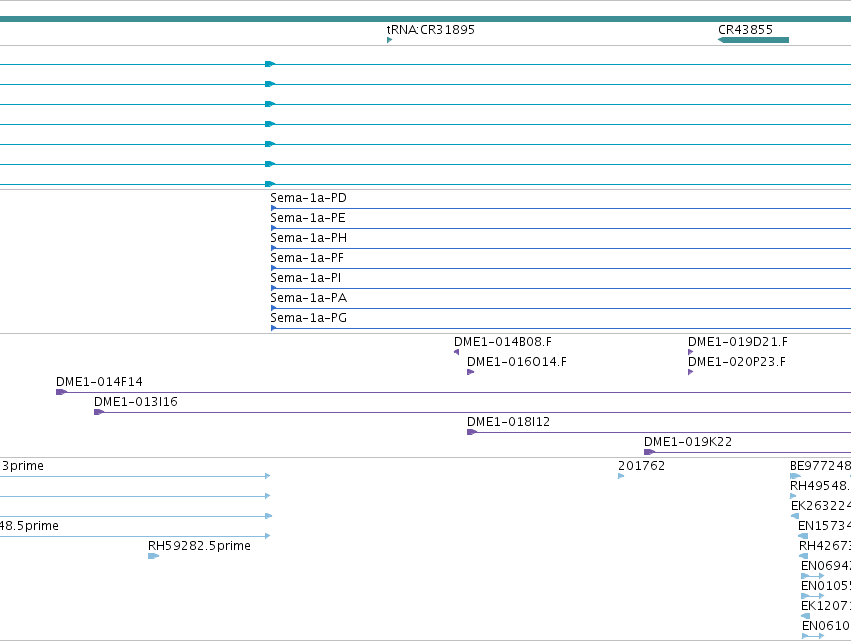
Task: Click the EN0105 EST label
Action: pyautogui.click(x=826, y=586)
